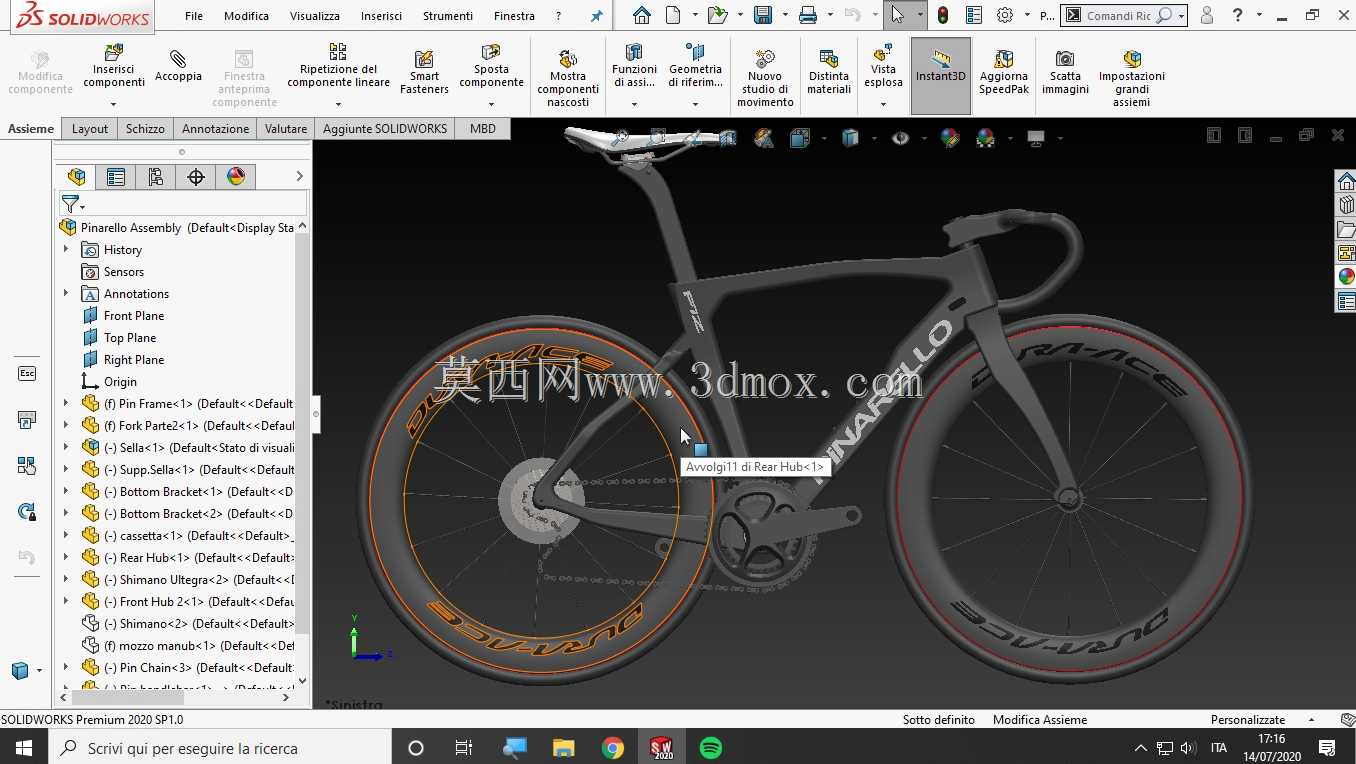Image resolution: width=1356 pixels, height=764 pixels.
Task: Click Nuovo studio di movimento icon
Action: 765,59
